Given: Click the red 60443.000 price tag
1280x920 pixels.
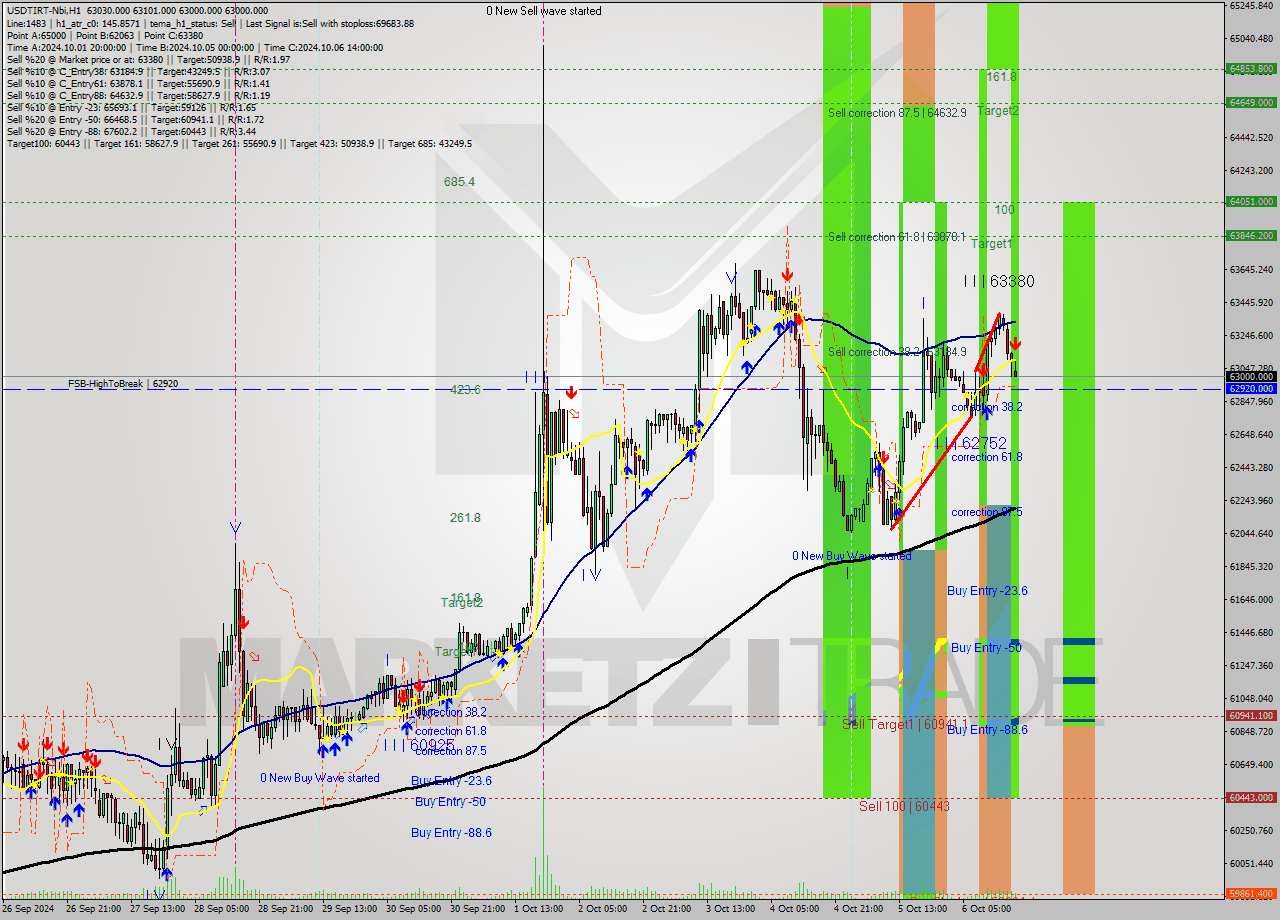Looking at the screenshot, I should 1250,797.
